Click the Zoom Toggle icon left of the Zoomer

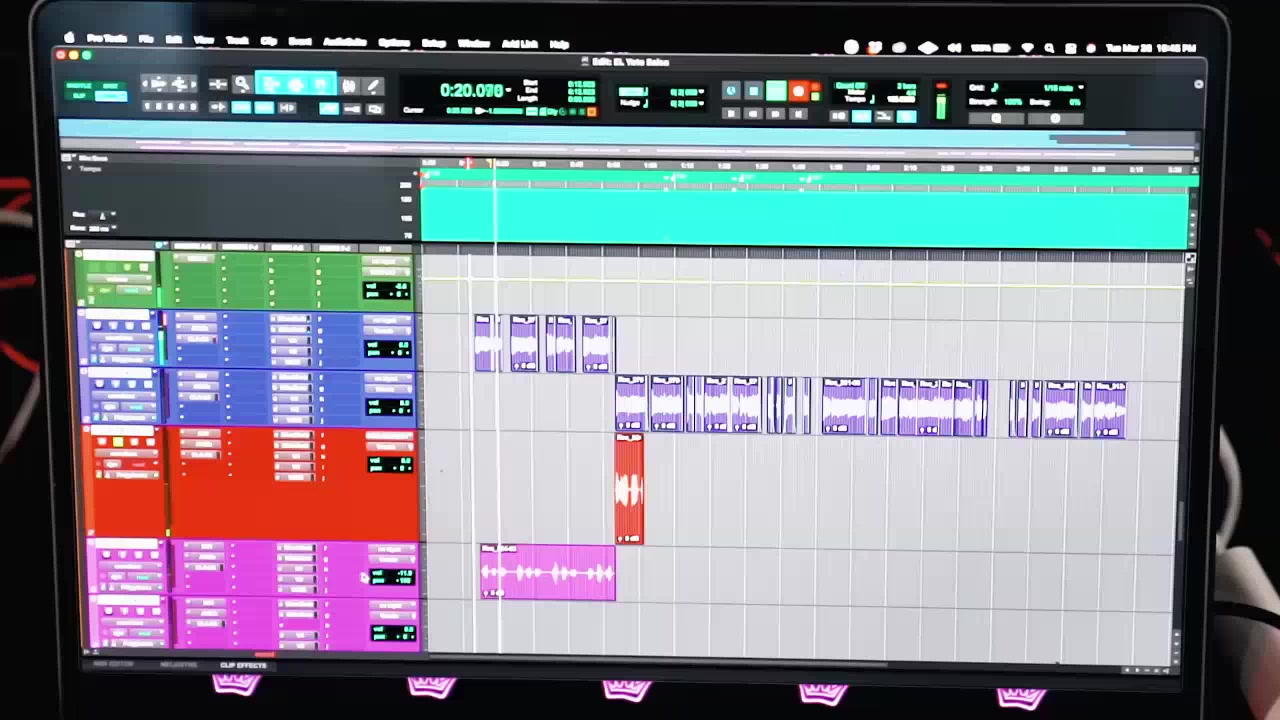(x=217, y=85)
